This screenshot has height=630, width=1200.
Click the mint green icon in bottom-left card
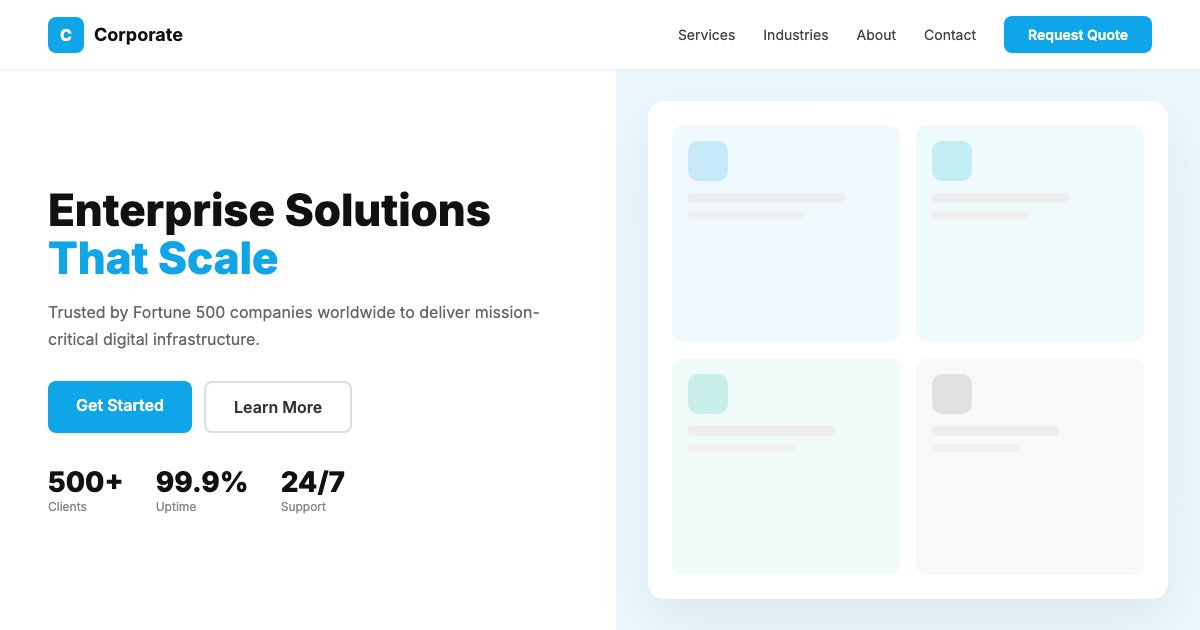(x=707, y=394)
